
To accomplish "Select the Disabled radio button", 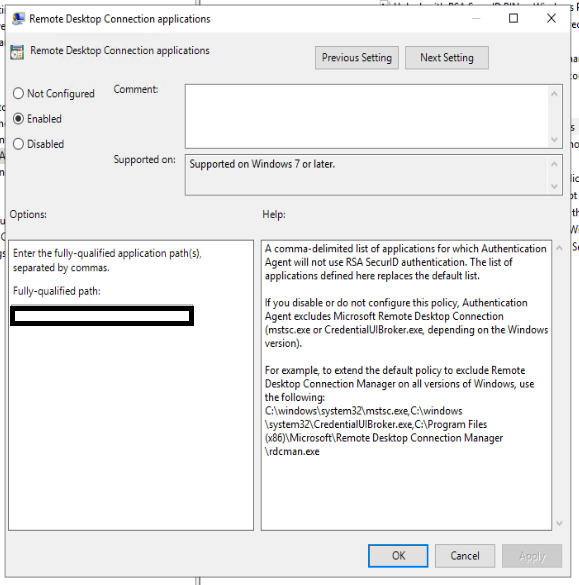I will (x=18, y=144).
